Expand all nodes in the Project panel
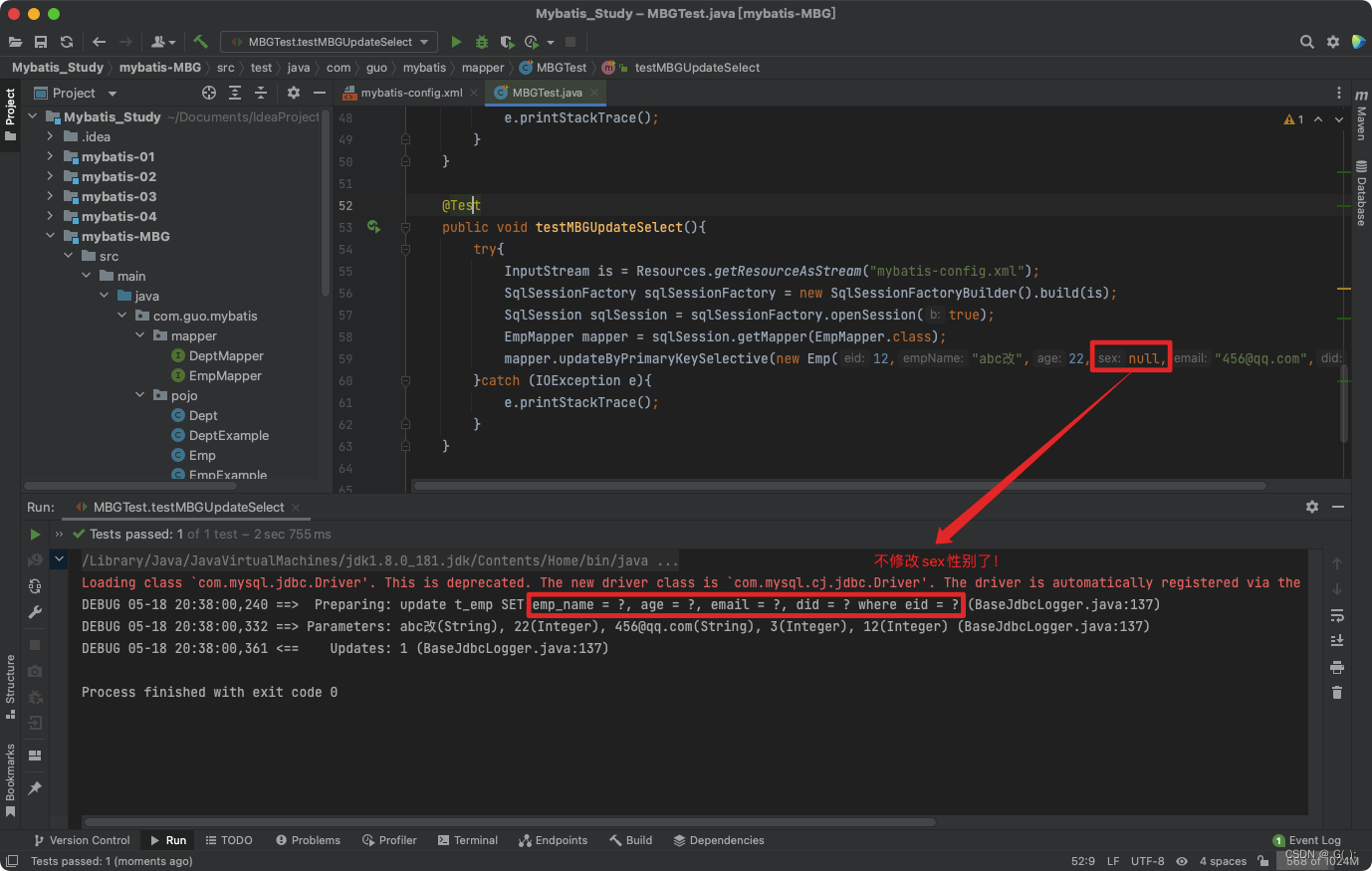The height and width of the screenshot is (871, 1372). point(235,93)
